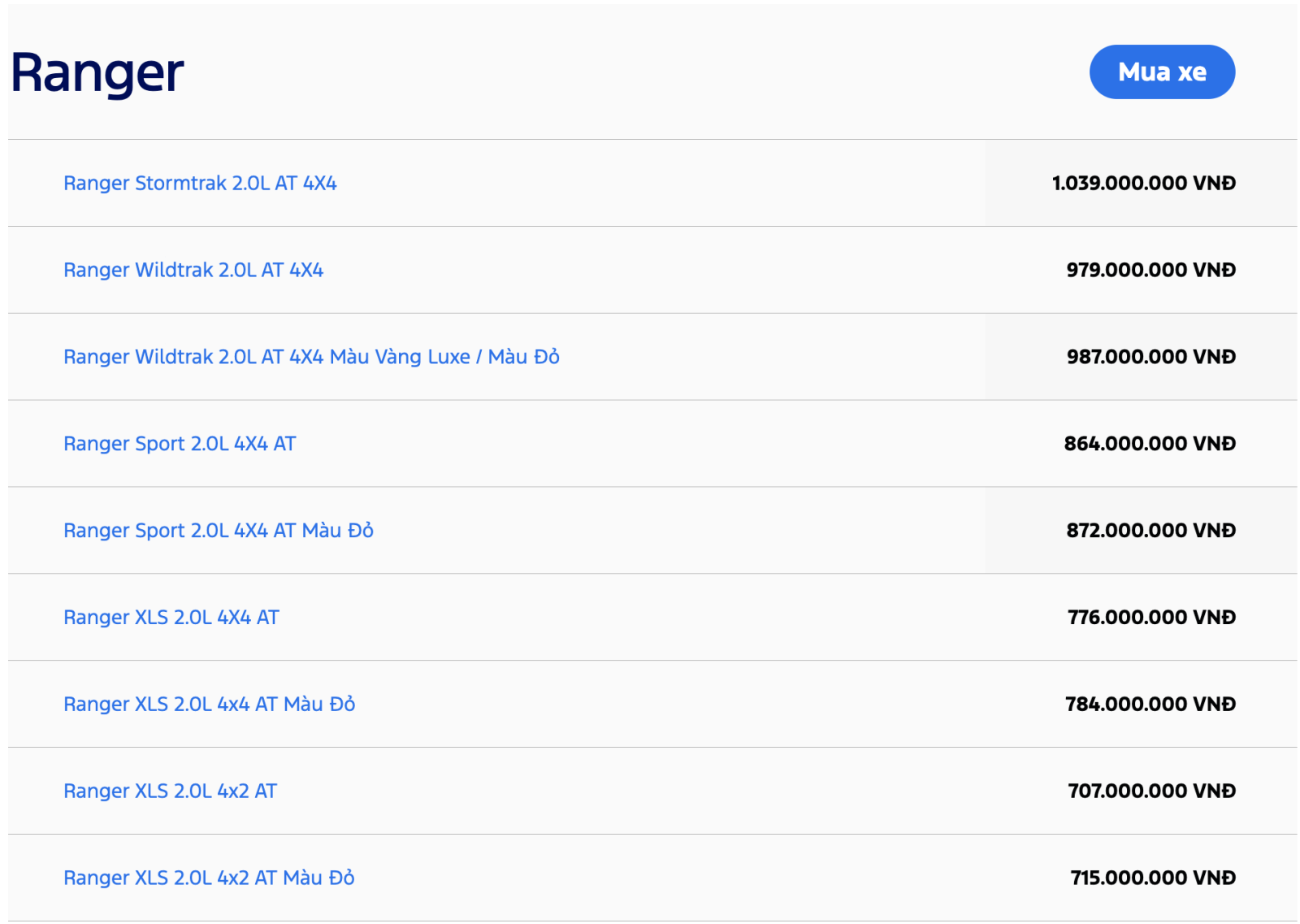Click the Ranger page heading

97,73
